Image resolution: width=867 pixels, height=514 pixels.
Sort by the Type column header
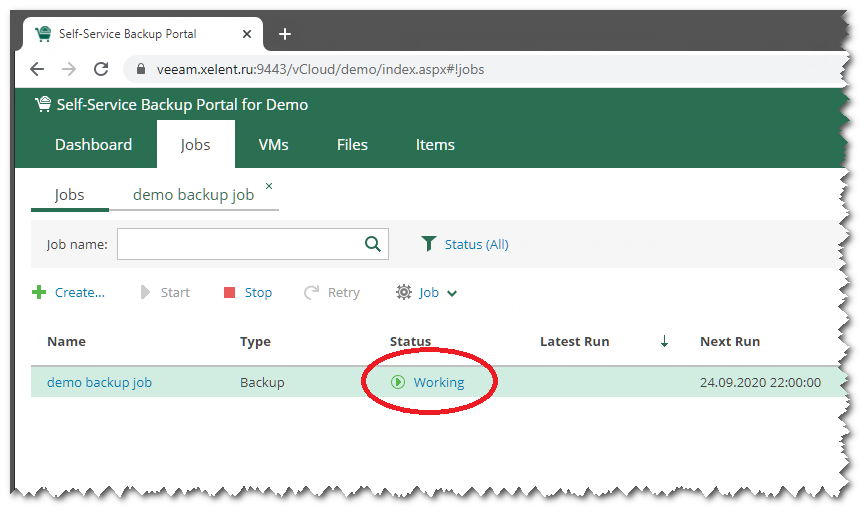coord(255,342)
